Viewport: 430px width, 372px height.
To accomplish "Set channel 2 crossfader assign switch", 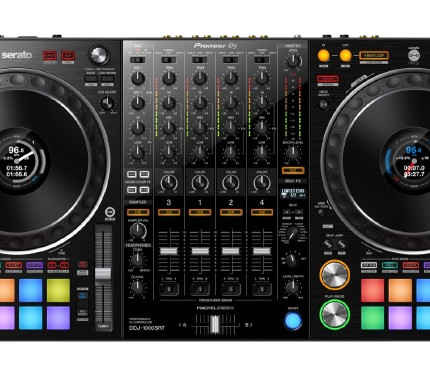I will coord(231,289).
